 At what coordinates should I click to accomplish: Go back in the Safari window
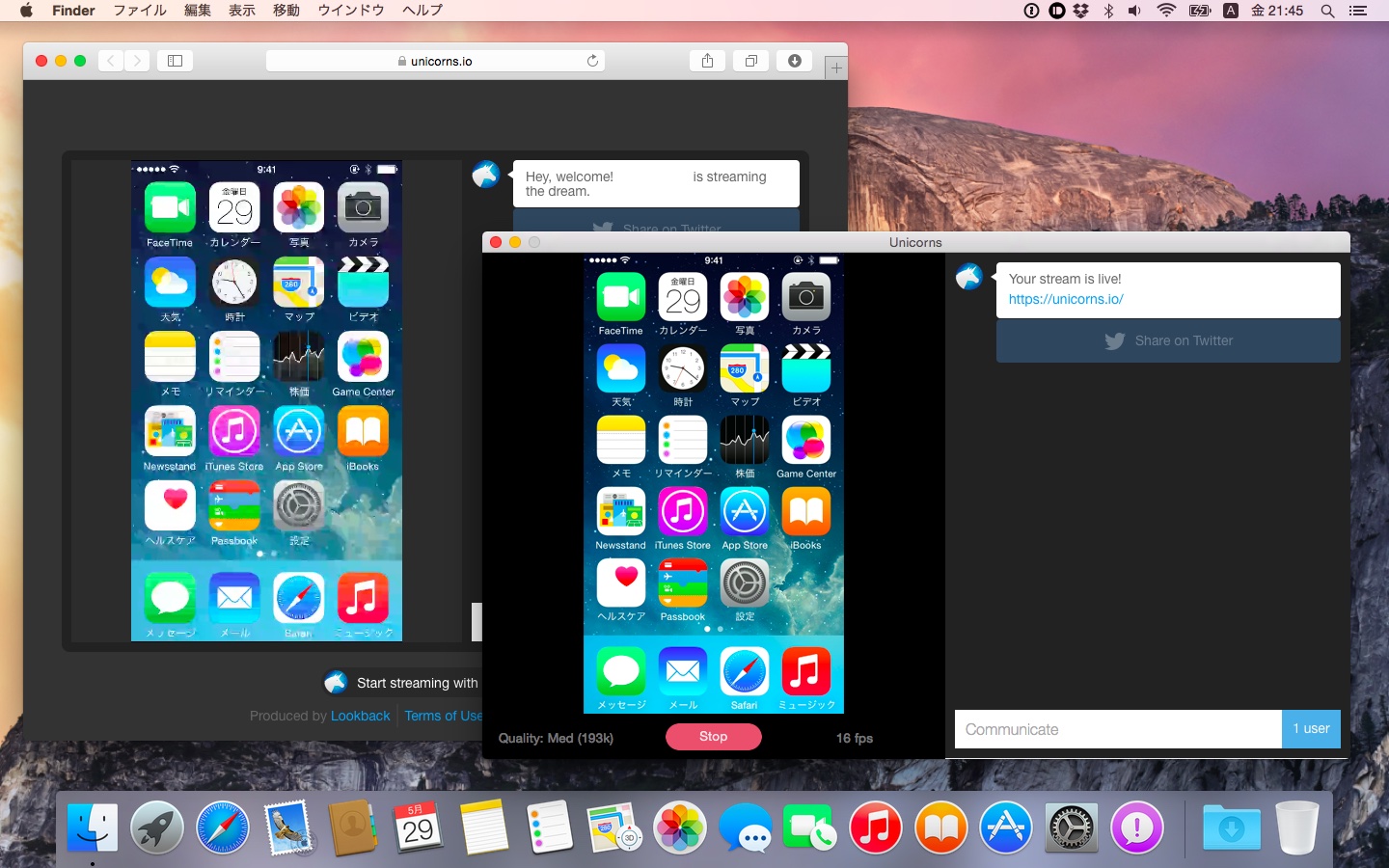point(111,61)
